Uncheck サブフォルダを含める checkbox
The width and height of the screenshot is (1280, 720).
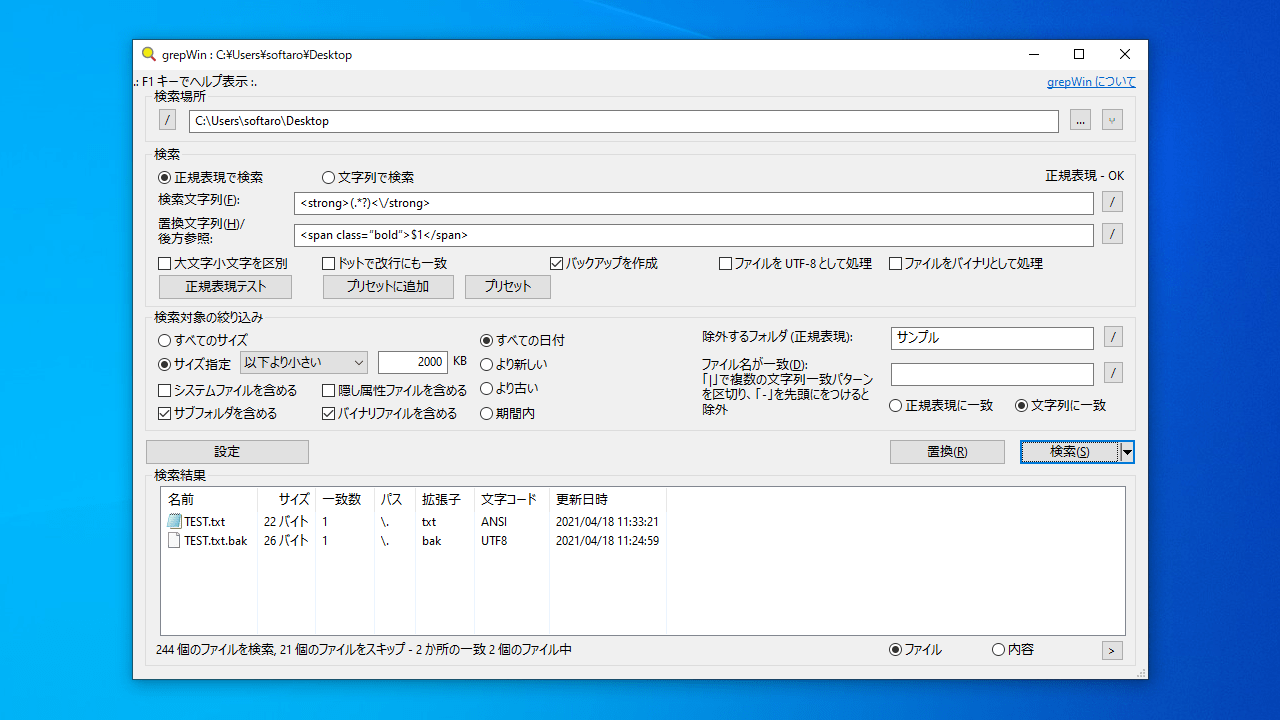(x=218, y=413)
